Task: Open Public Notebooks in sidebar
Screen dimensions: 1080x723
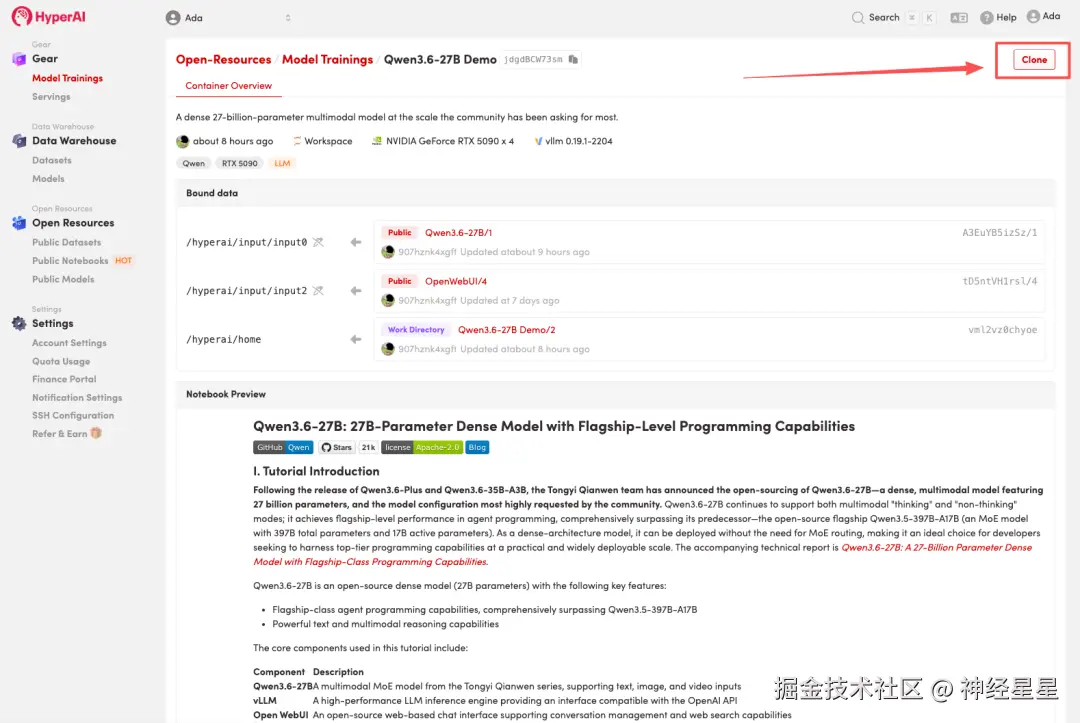Action: (x=70, y=260)
